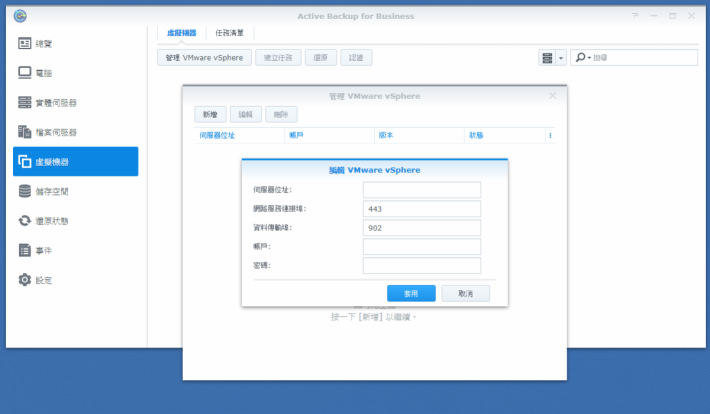Focus the web service port field showing 443

tap(422, 209)
